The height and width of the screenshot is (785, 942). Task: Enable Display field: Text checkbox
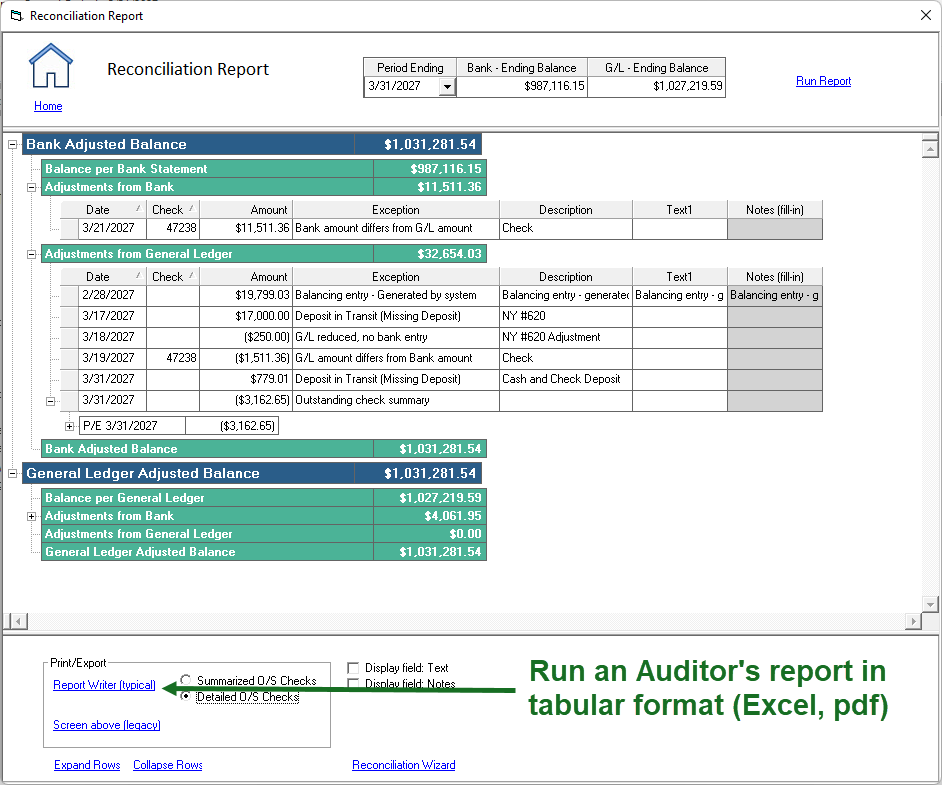click(x=353, y=668)
